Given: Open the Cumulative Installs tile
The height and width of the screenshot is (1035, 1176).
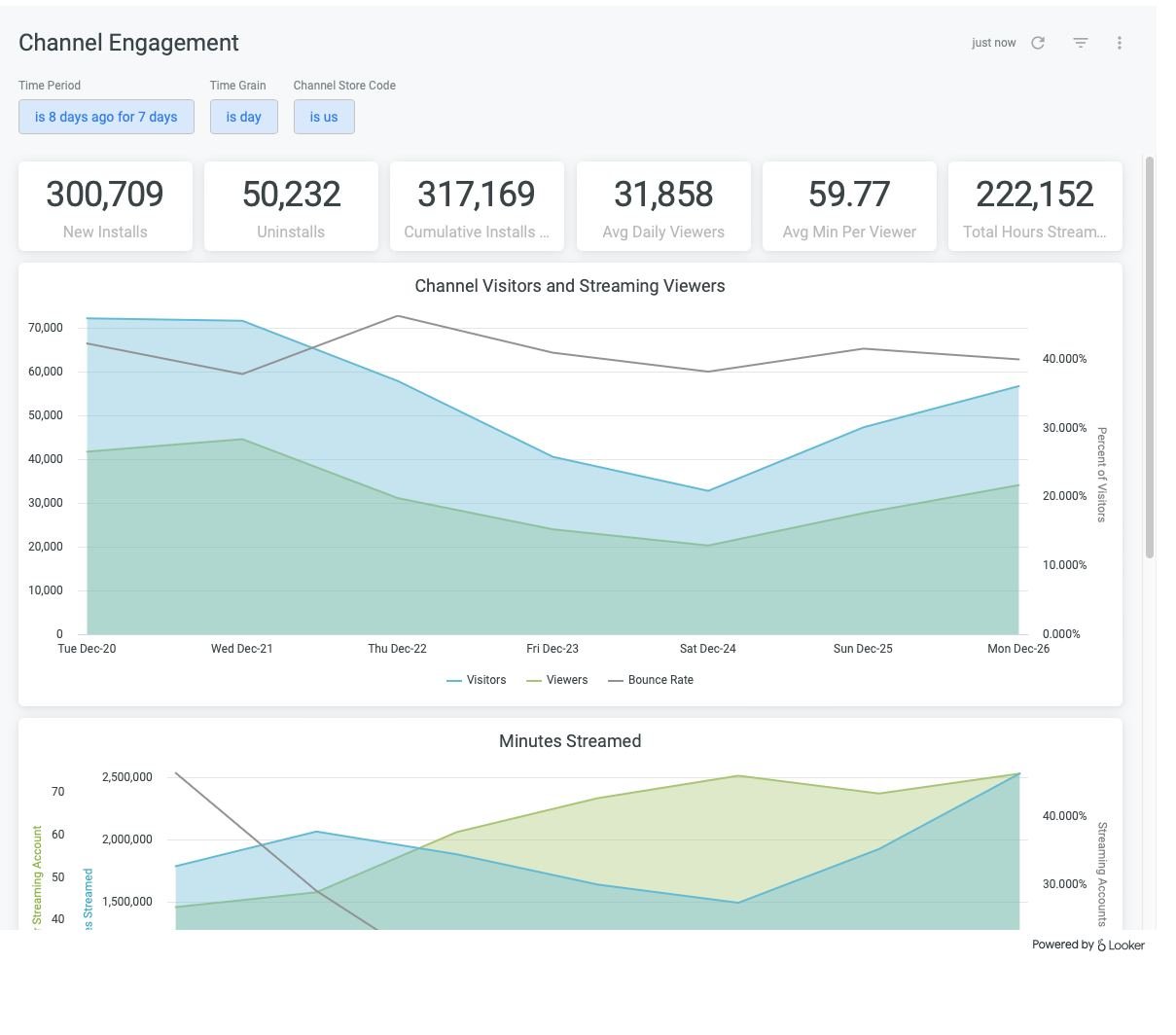Looking at the screenshot, I should (477, 206).
